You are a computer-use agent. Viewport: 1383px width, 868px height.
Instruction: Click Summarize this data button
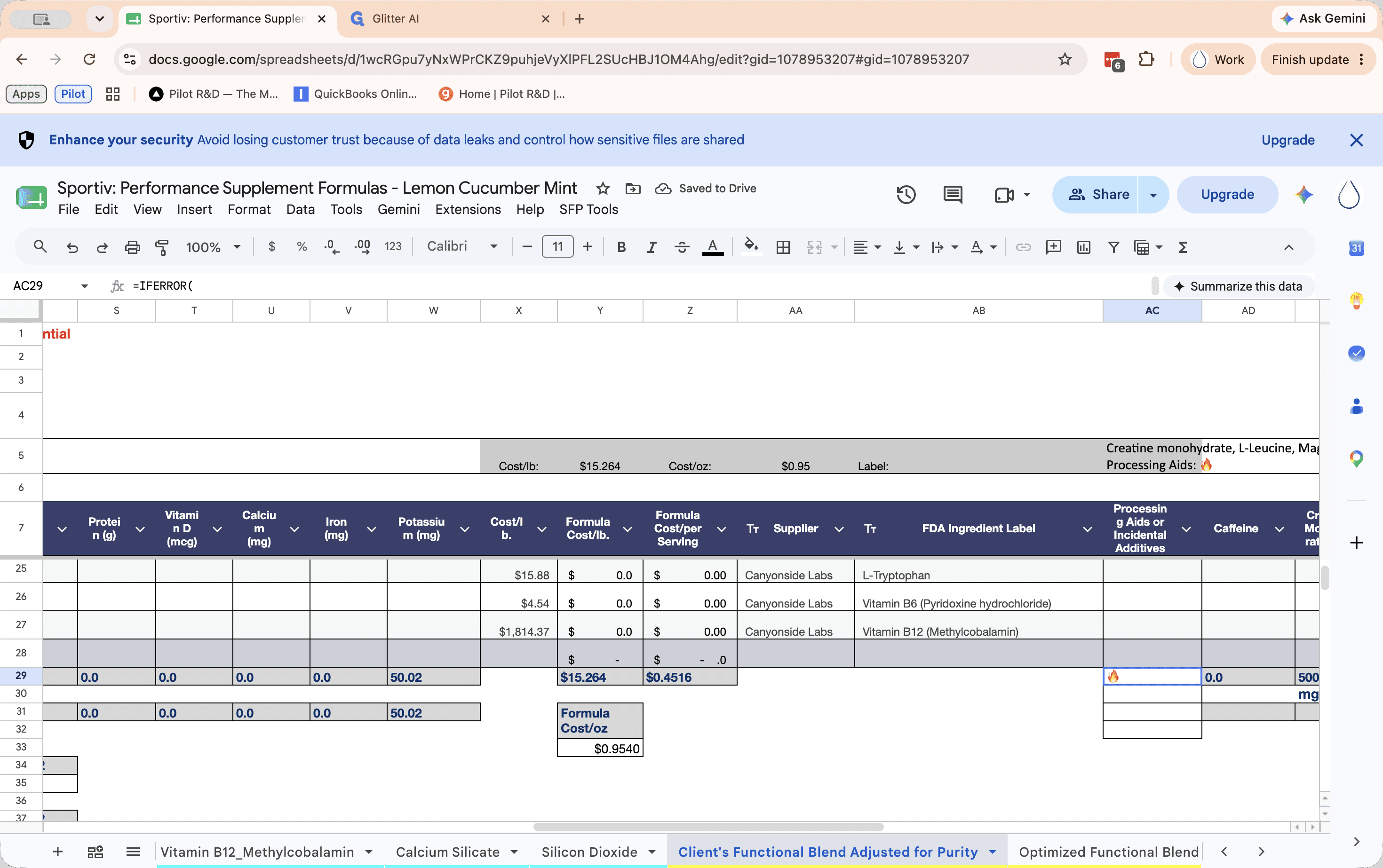coord(1238,286)
